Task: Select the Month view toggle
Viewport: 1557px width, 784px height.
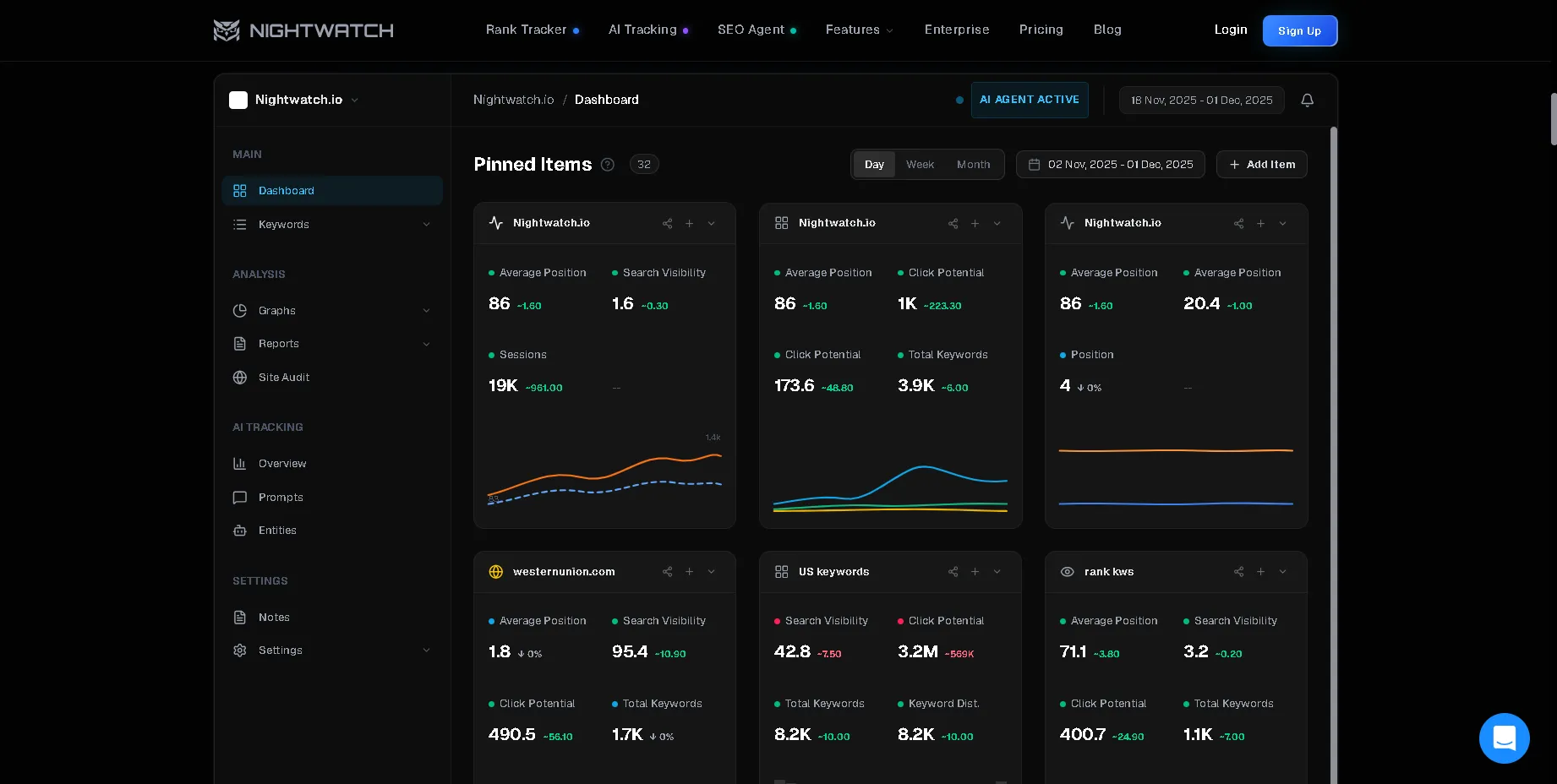Action: [973, 165]
